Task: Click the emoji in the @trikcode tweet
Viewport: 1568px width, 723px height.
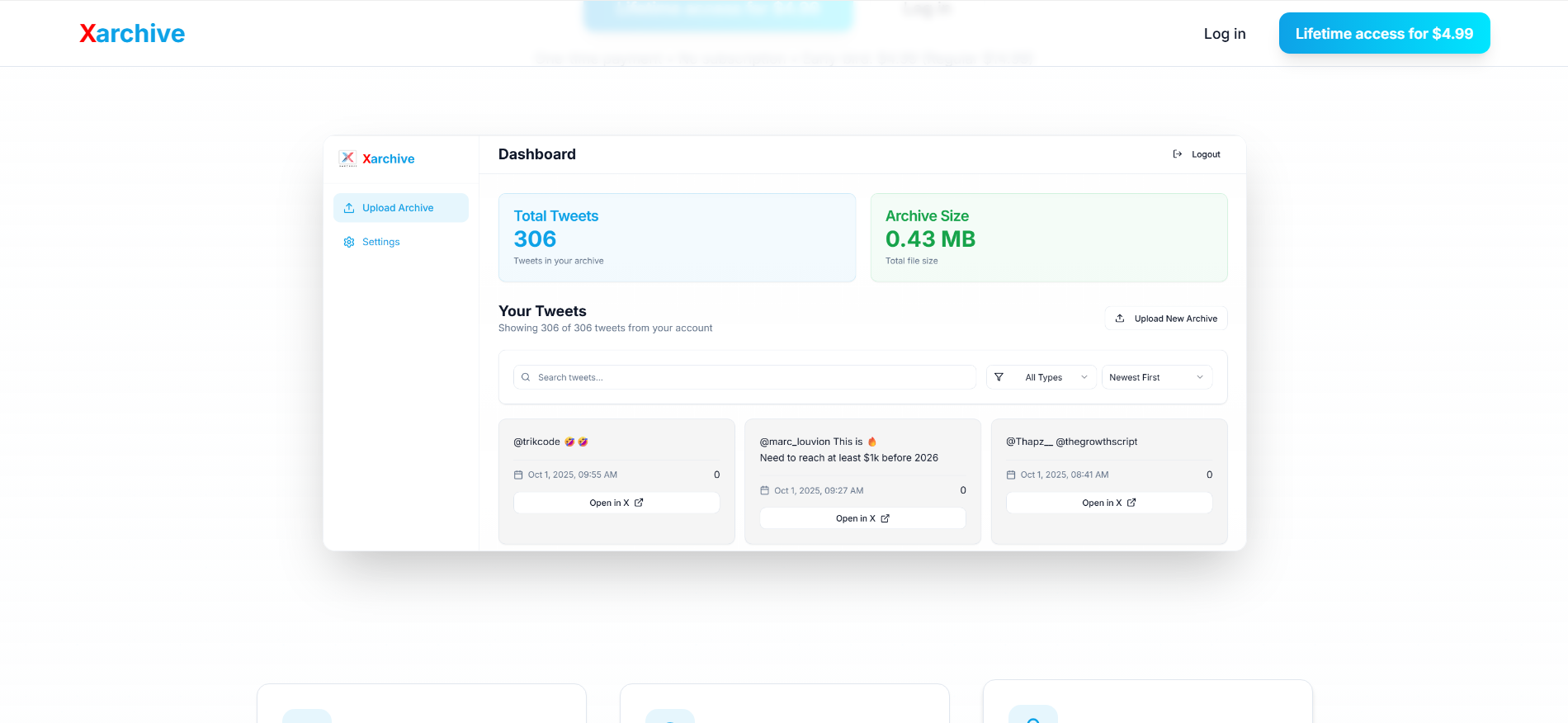Action: pos(576,442)
